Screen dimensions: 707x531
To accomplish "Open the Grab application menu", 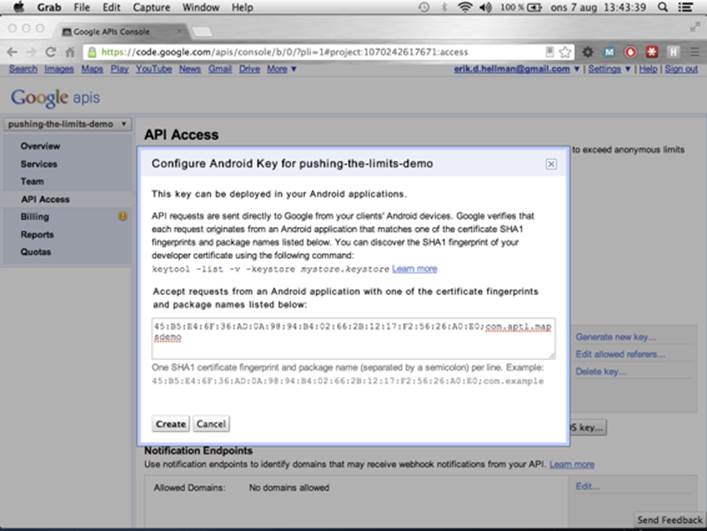I will pyautogui.click(x=49, y=8).
